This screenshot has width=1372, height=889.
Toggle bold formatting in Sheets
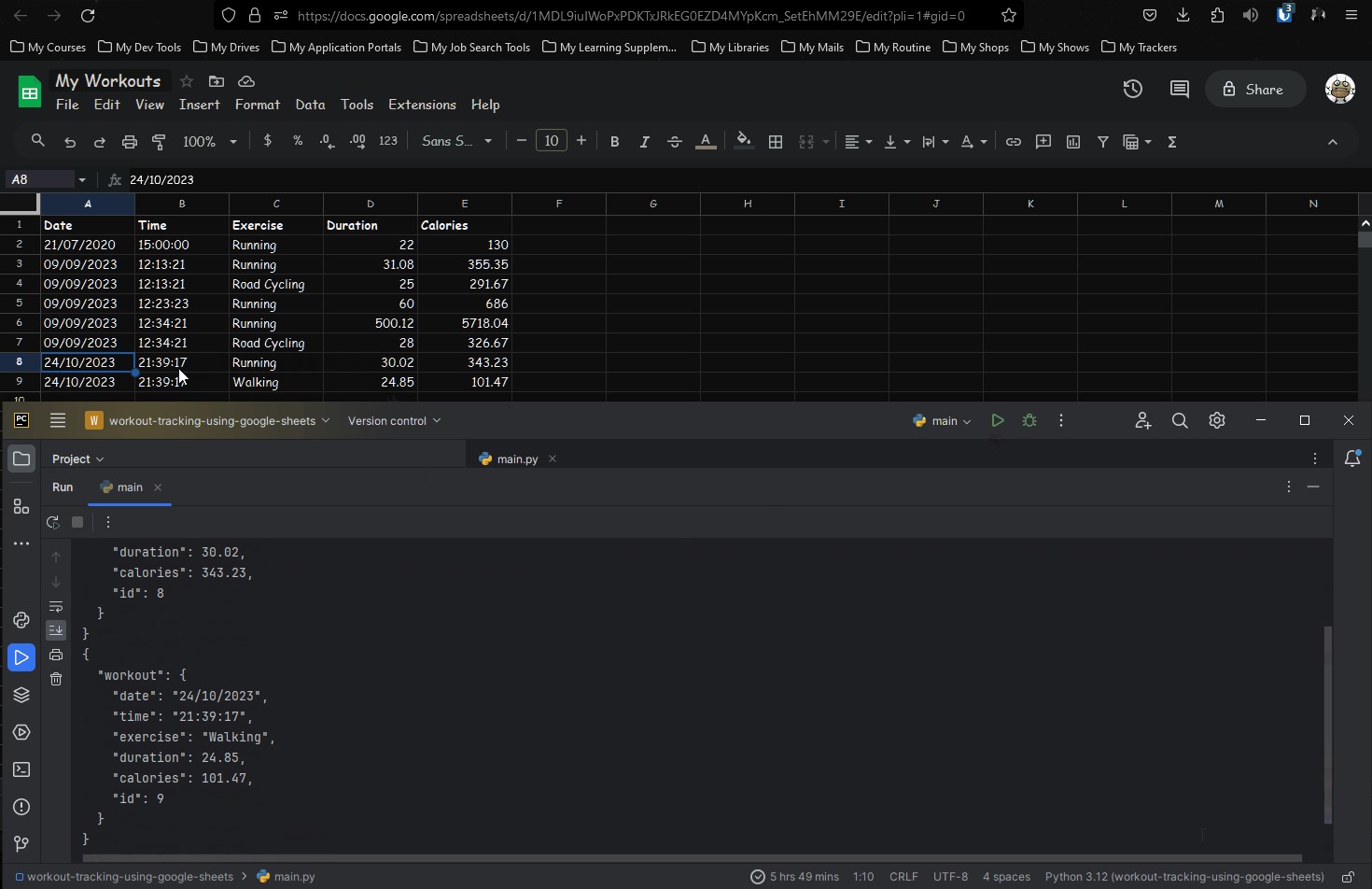(x=614, y=142)
